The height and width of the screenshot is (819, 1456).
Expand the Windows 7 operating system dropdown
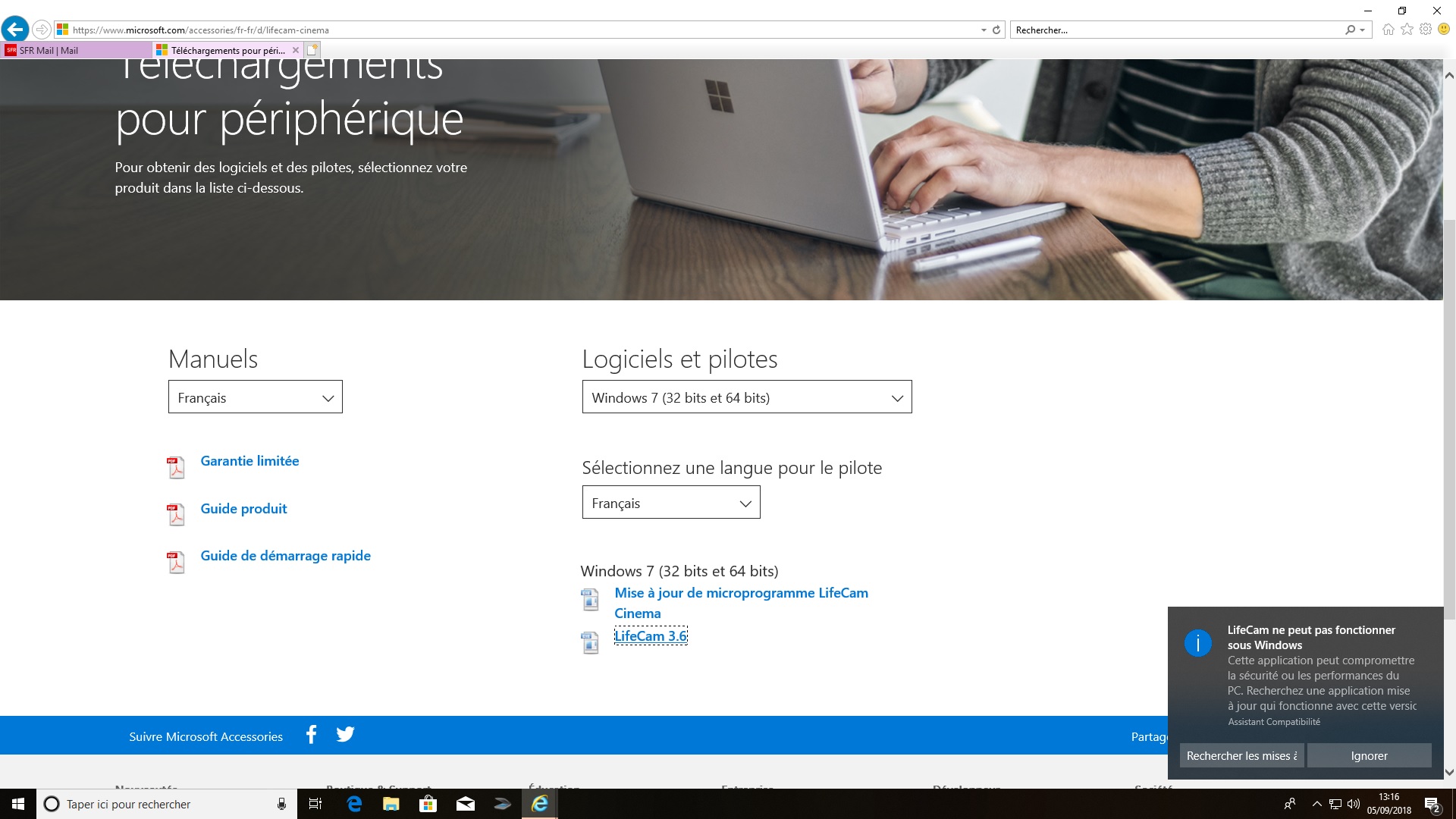(747, 397)
